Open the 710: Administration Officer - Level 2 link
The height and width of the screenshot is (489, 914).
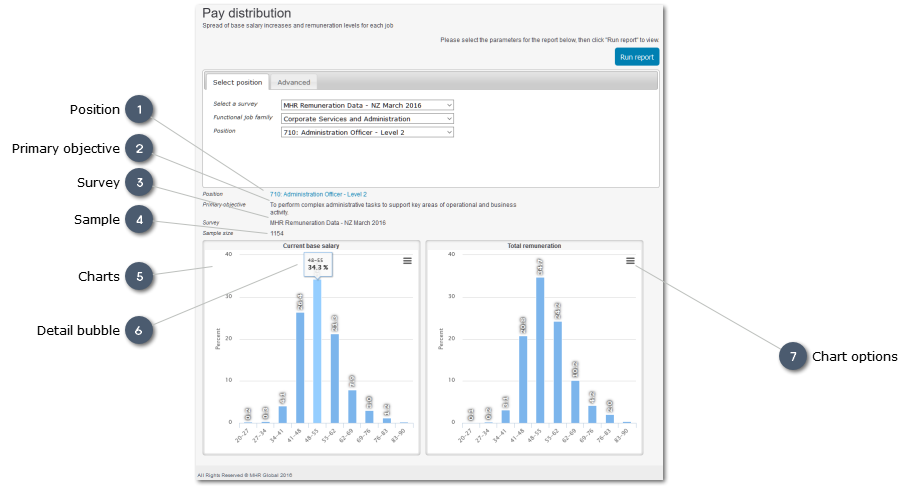tap(318, 195)
